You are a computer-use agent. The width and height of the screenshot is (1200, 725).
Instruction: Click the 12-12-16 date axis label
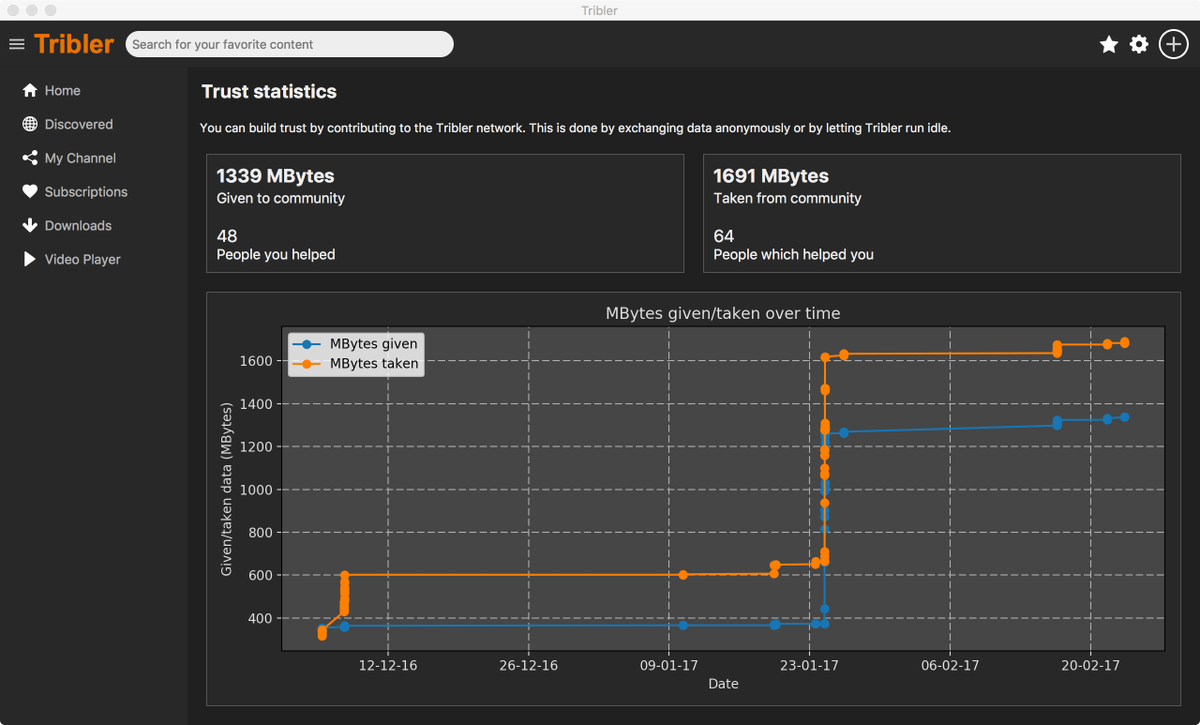click(387, 664)
